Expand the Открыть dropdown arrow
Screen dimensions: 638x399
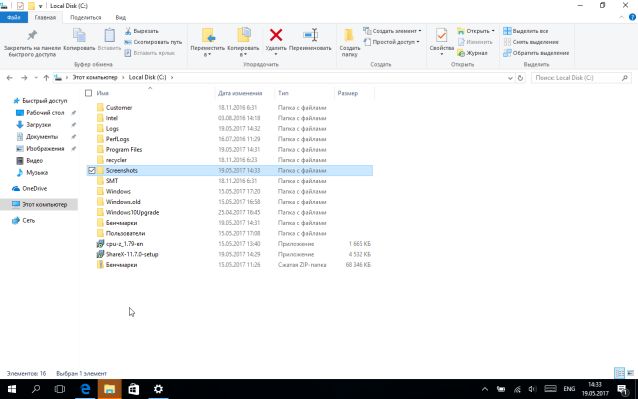click(493, 31)
